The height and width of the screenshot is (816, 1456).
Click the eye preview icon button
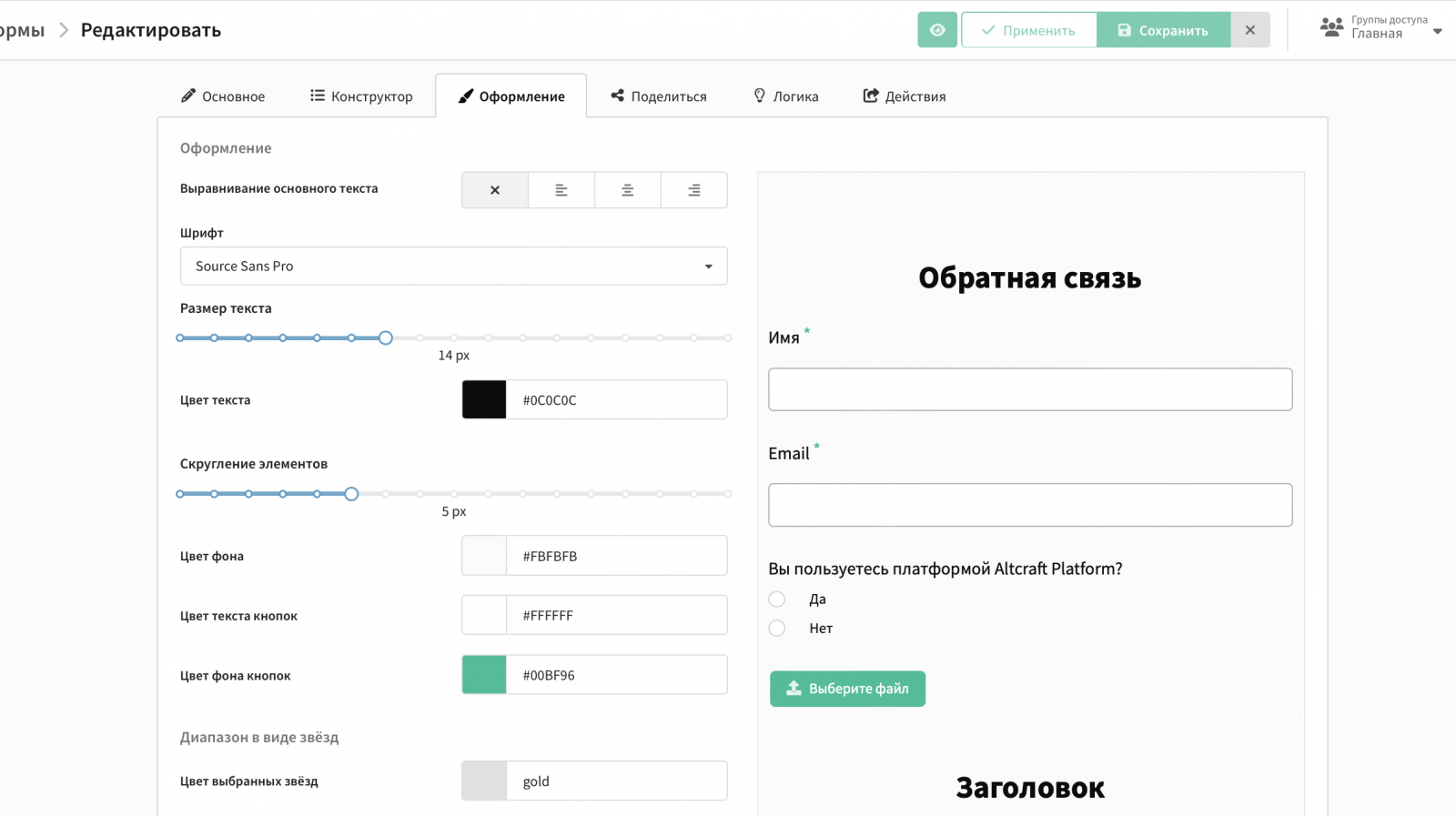click(x=937, y=30)
